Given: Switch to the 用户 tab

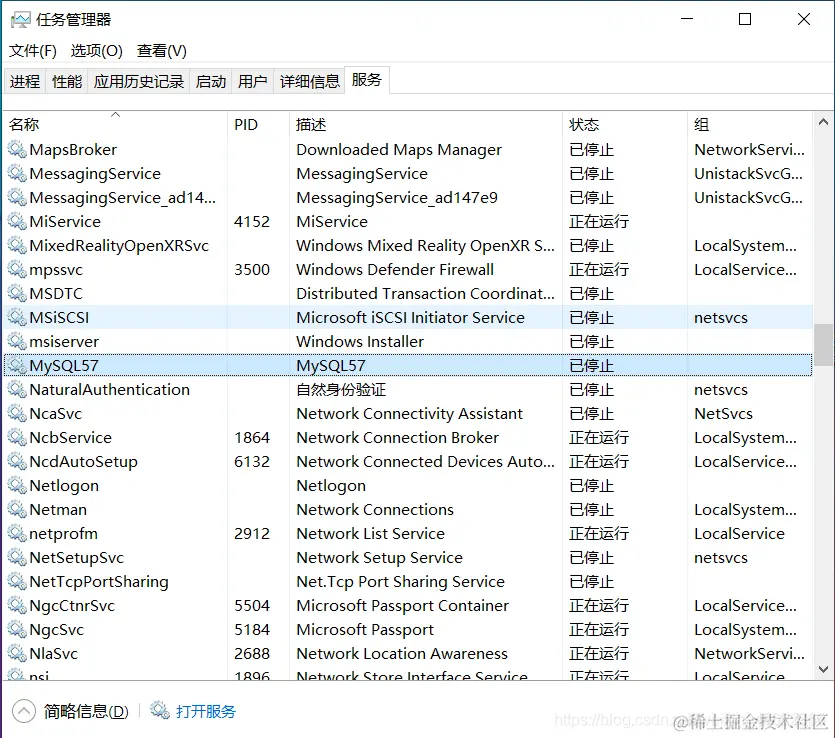Looking at the screenshot, I should click(x=252, y=81).
